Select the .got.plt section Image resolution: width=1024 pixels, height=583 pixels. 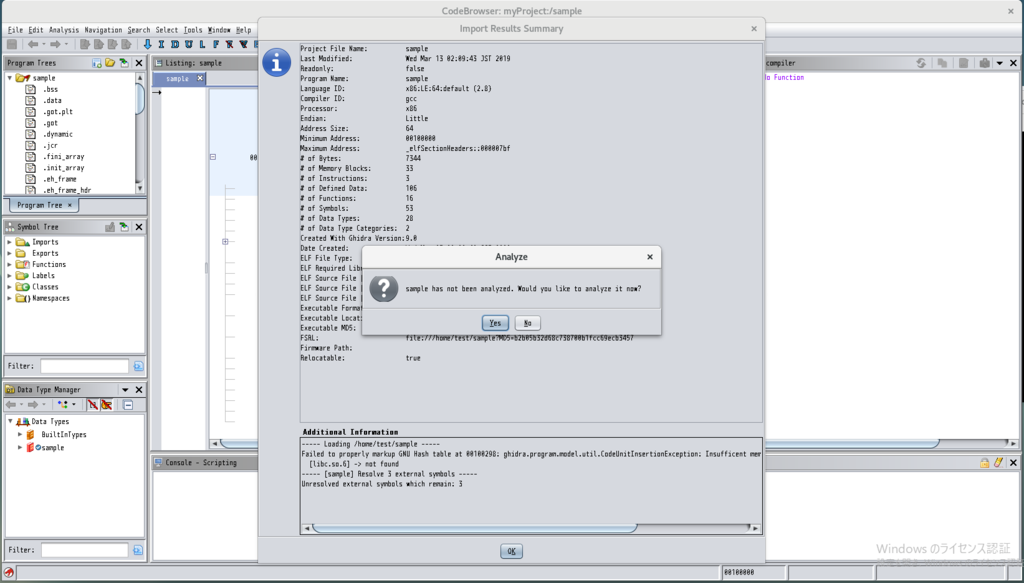click(x=58, y=112)
